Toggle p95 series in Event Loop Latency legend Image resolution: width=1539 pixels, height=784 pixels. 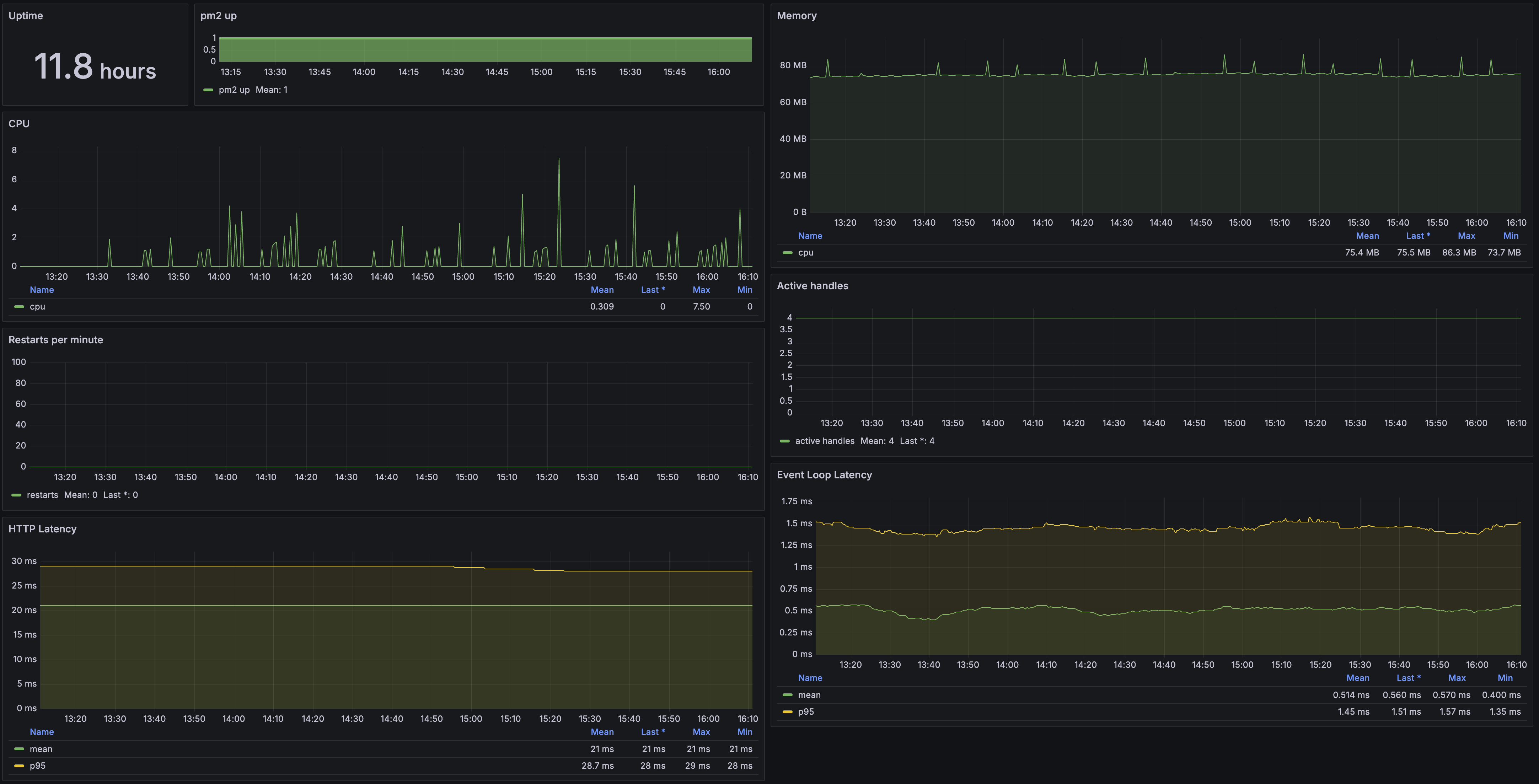pos(805,712)
